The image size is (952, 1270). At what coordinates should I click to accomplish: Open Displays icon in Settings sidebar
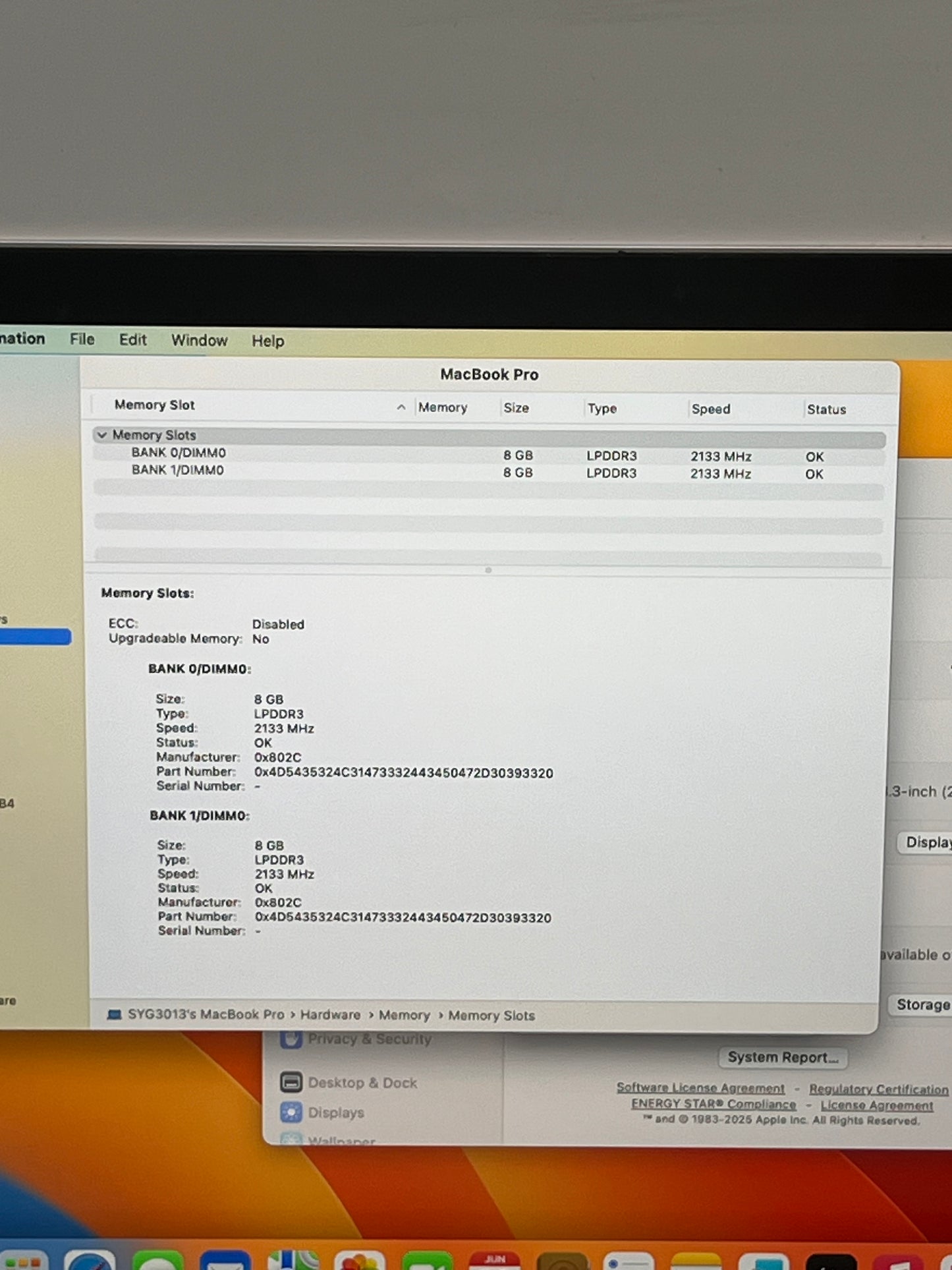point(291,1112)
